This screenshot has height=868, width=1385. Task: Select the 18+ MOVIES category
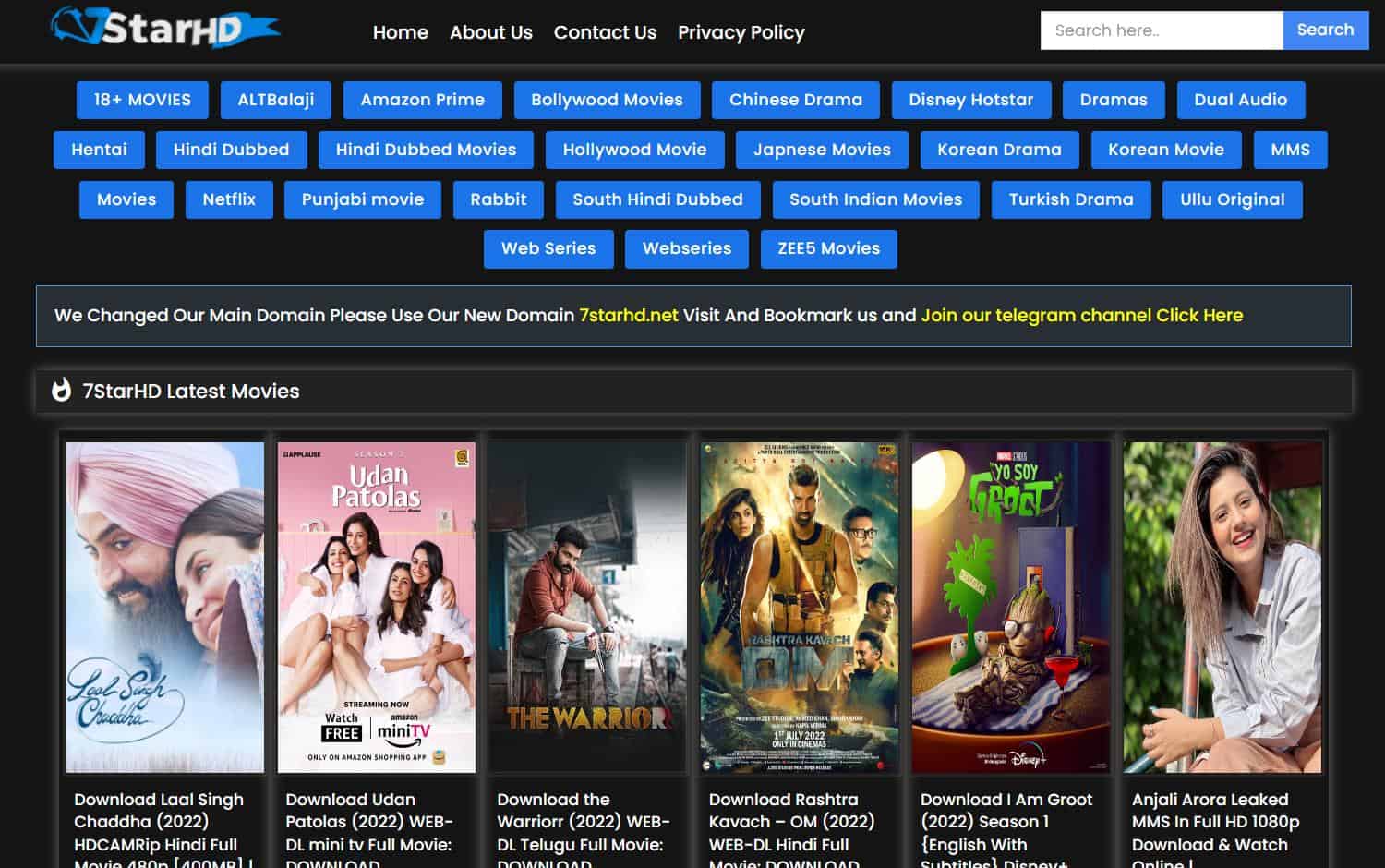(x=142, y=100)
